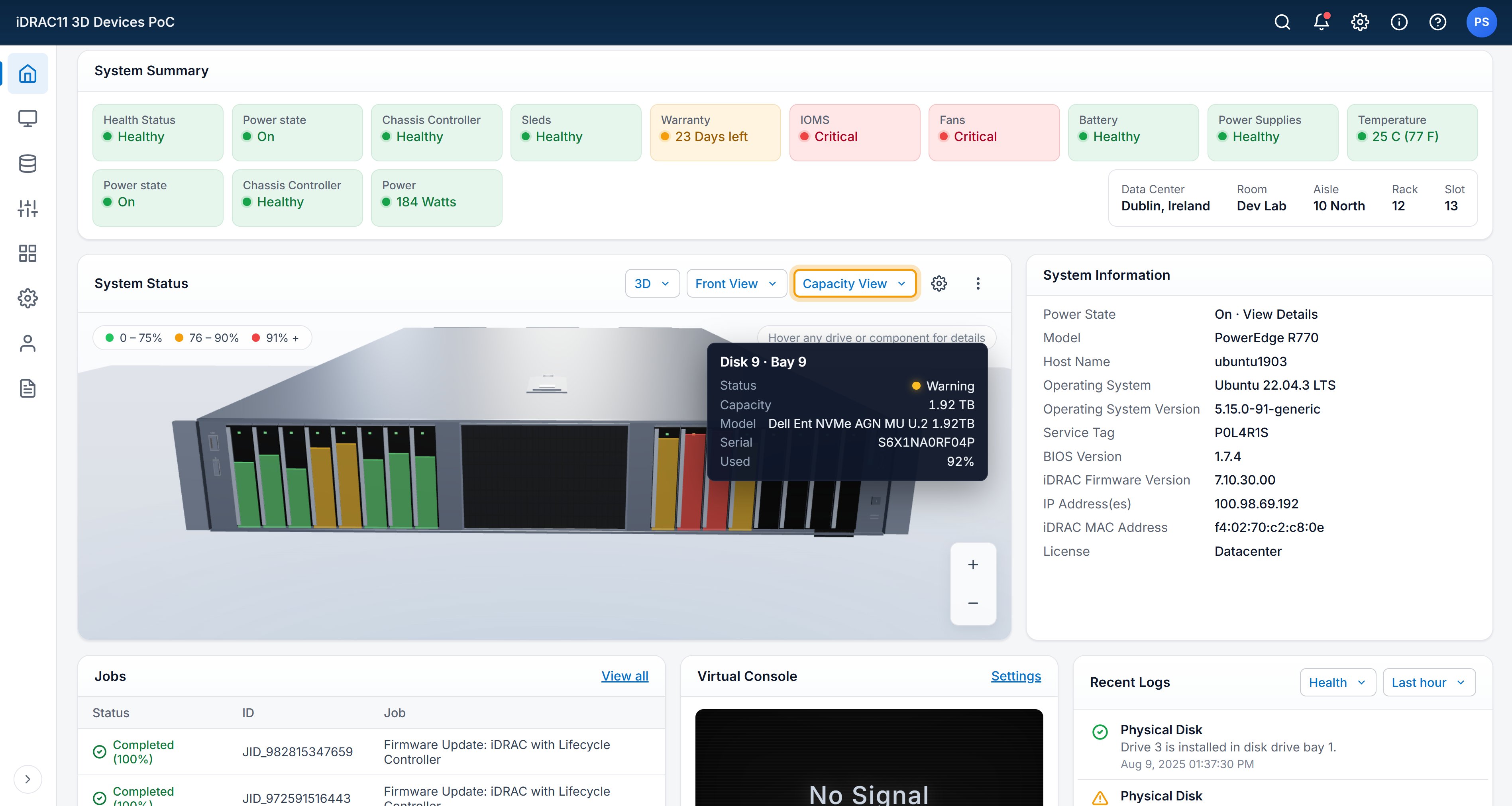Click the IOMS Critical card
Viewport: 1512px width, 806px height.
[854, 133]
